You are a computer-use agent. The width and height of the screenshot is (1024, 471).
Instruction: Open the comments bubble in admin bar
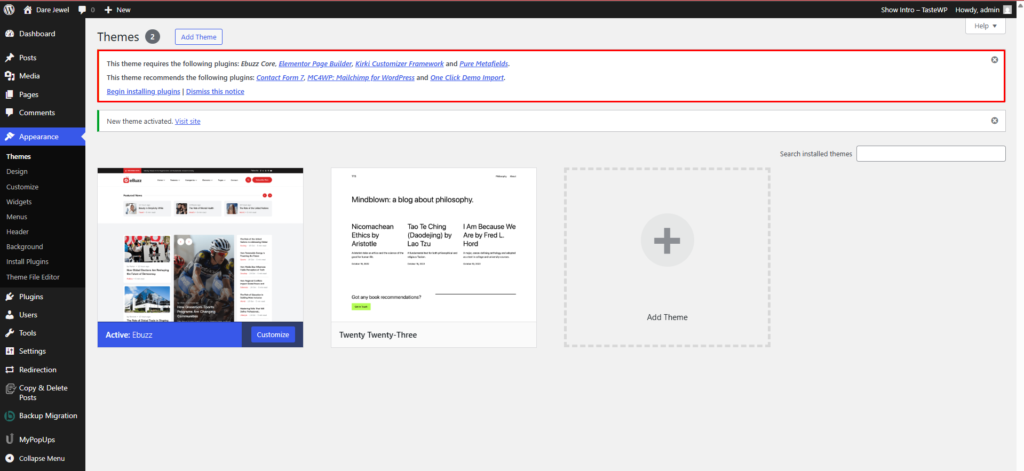tap(85, 9)
